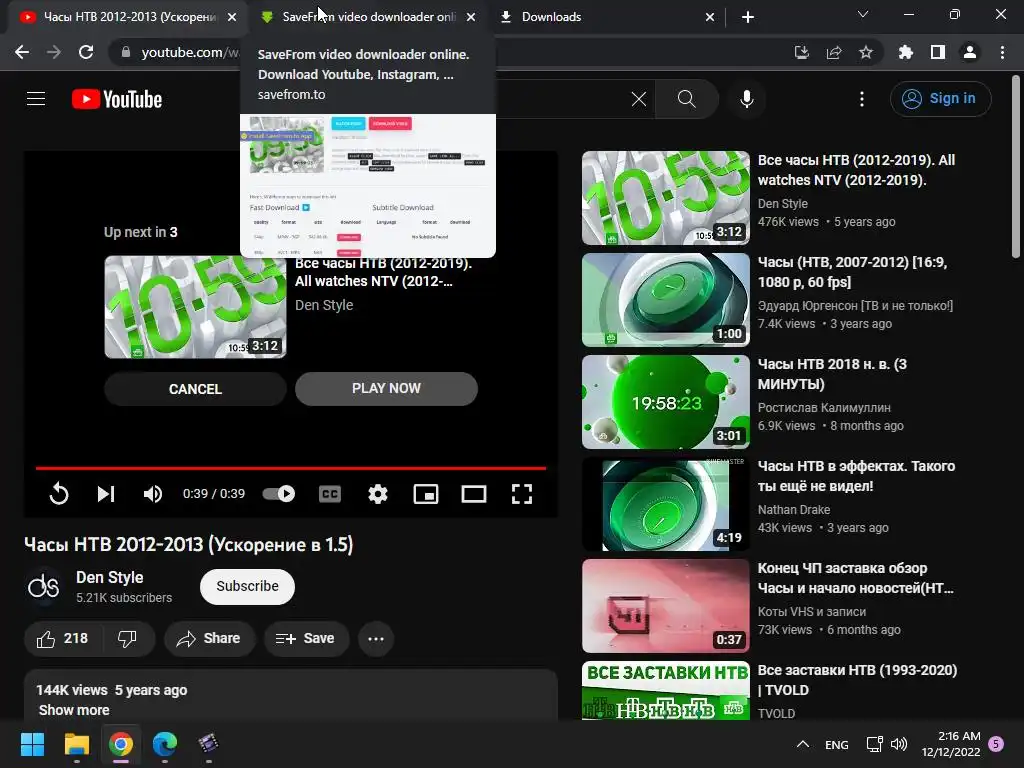
Task: Enter full screen mode
Action: (522, 494)
